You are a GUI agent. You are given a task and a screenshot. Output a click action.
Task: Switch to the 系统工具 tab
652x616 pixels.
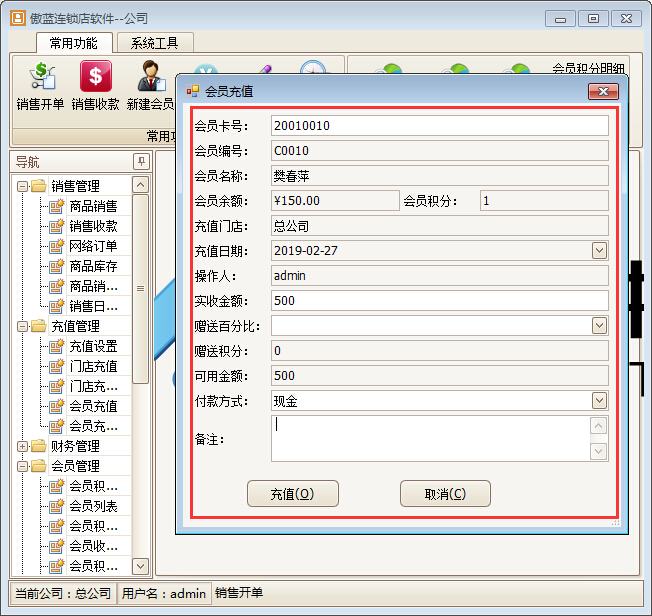[x=154, y=43]
